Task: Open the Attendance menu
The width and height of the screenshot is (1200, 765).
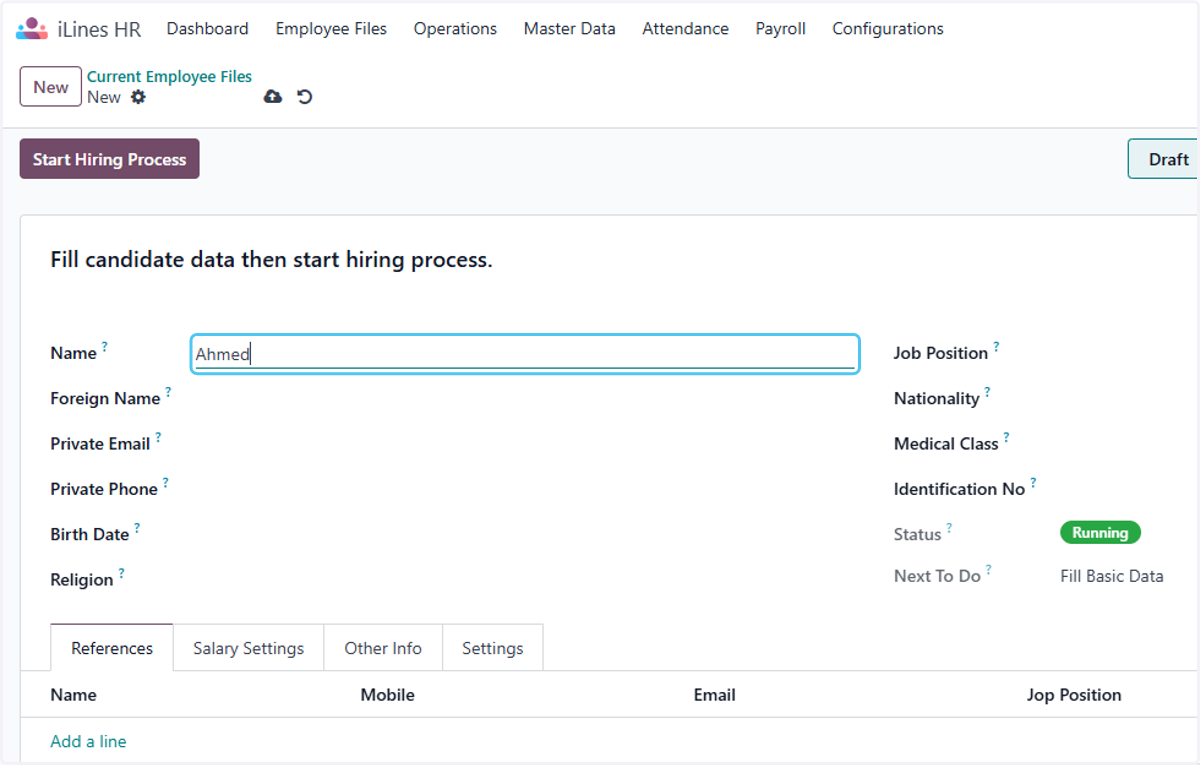Action: 686,29
